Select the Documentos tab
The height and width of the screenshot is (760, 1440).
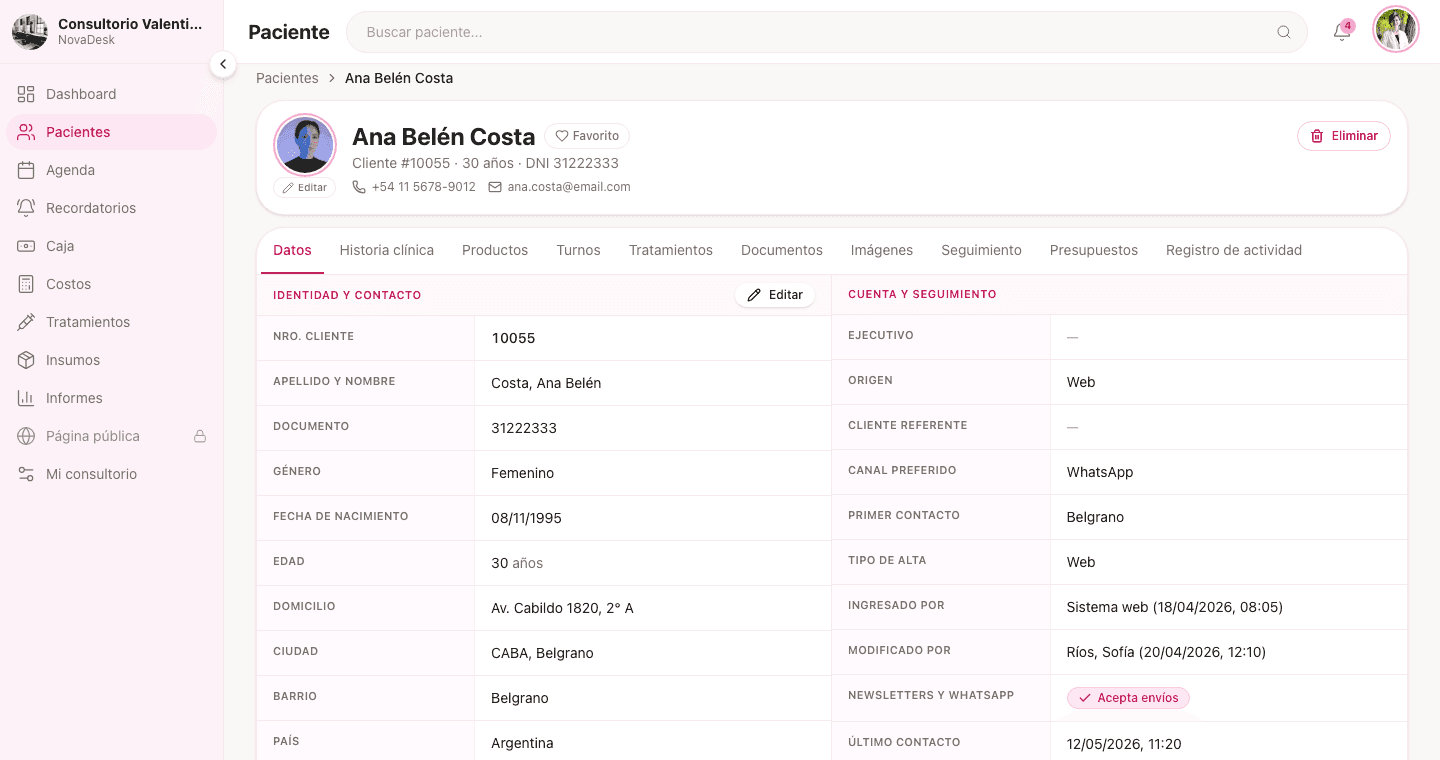782,250
